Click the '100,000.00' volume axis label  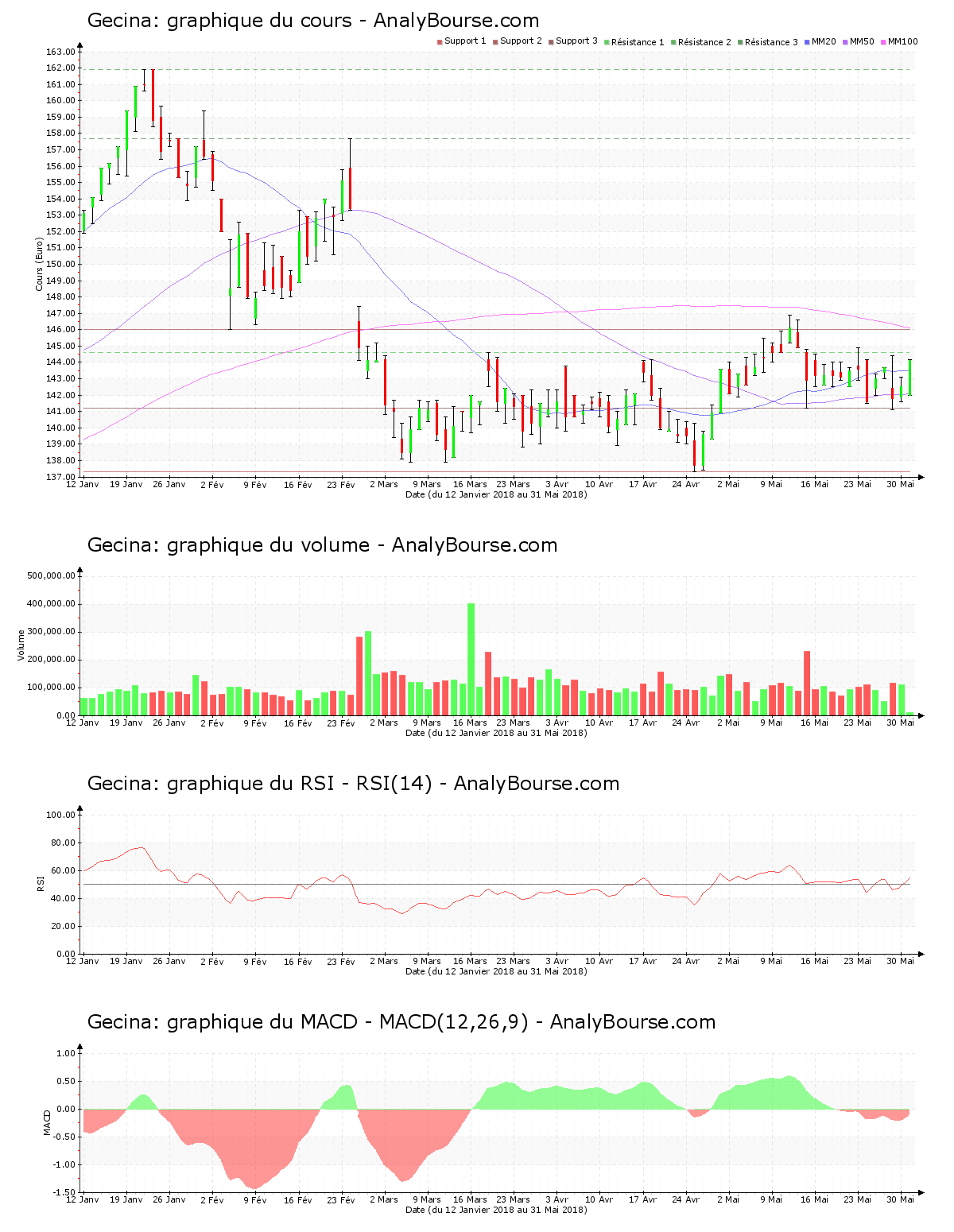click(51, 688)
